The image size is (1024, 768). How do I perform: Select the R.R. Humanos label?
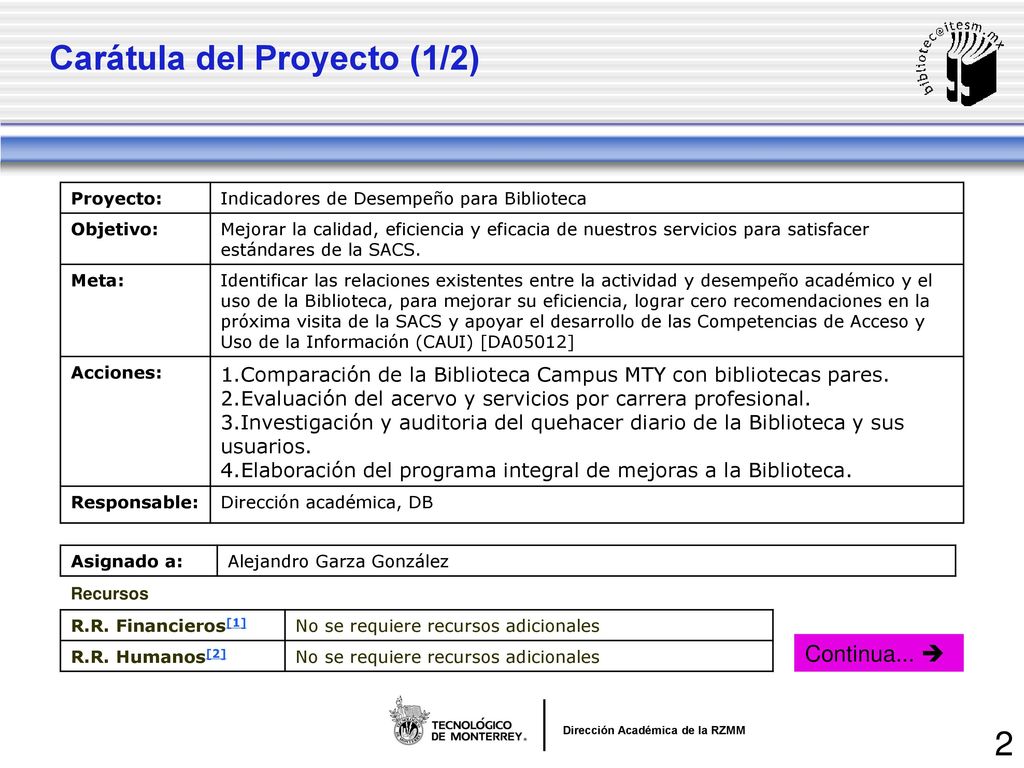tap(138, 656)
